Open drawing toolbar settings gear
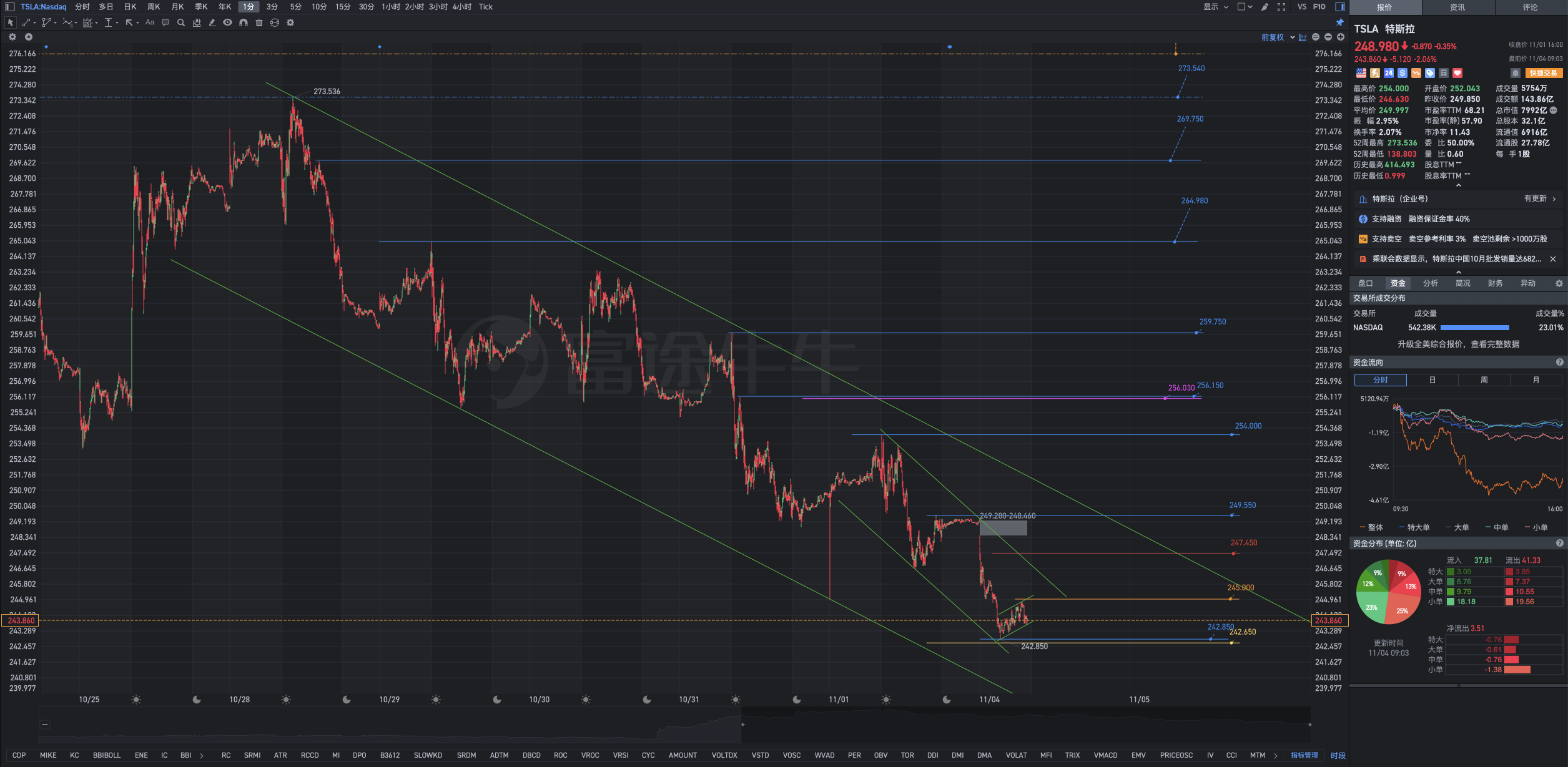This screenshot has width=1568, height=767. tap(290, 22)
